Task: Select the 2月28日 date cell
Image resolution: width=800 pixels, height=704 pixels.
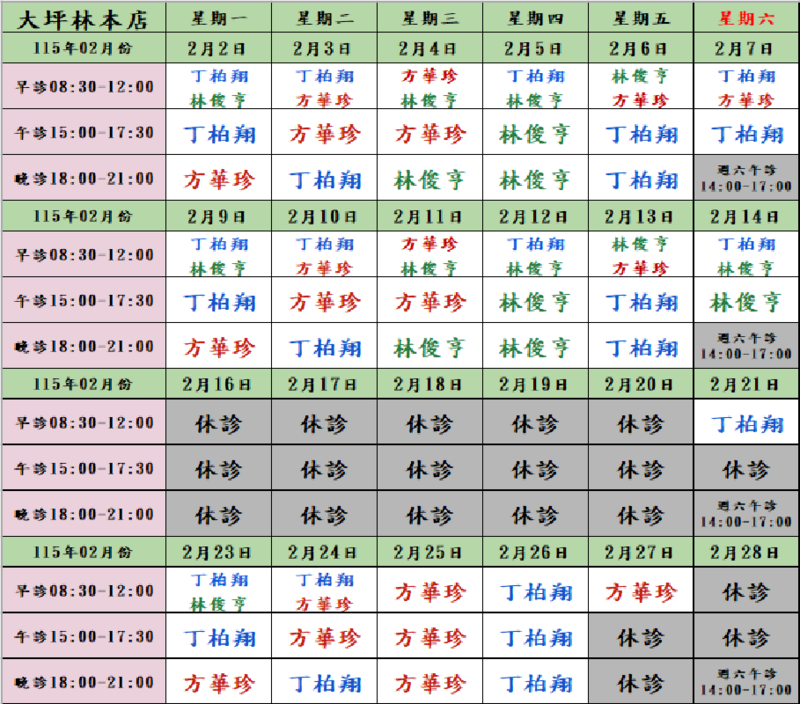Action: (x=745, y=552)
